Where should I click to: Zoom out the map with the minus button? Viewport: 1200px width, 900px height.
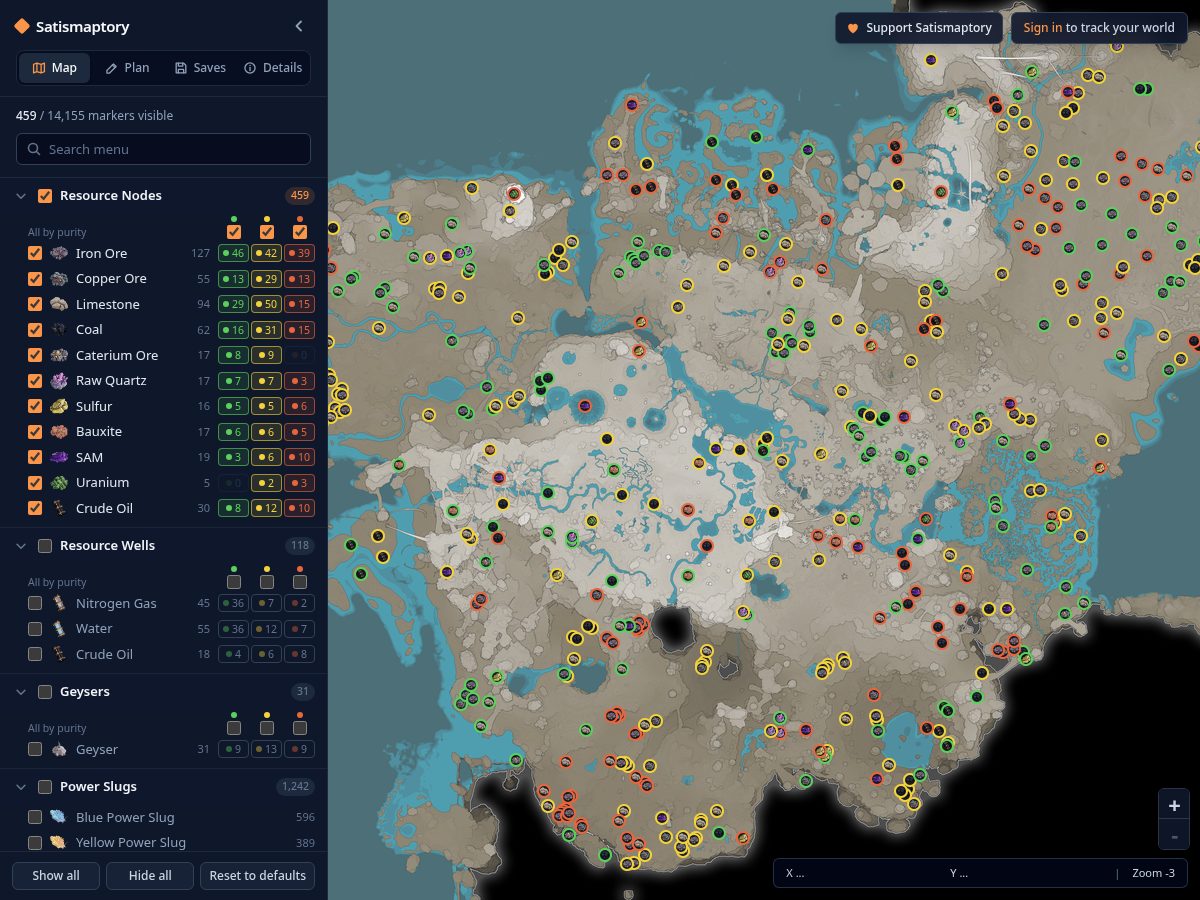(1174, 836)
